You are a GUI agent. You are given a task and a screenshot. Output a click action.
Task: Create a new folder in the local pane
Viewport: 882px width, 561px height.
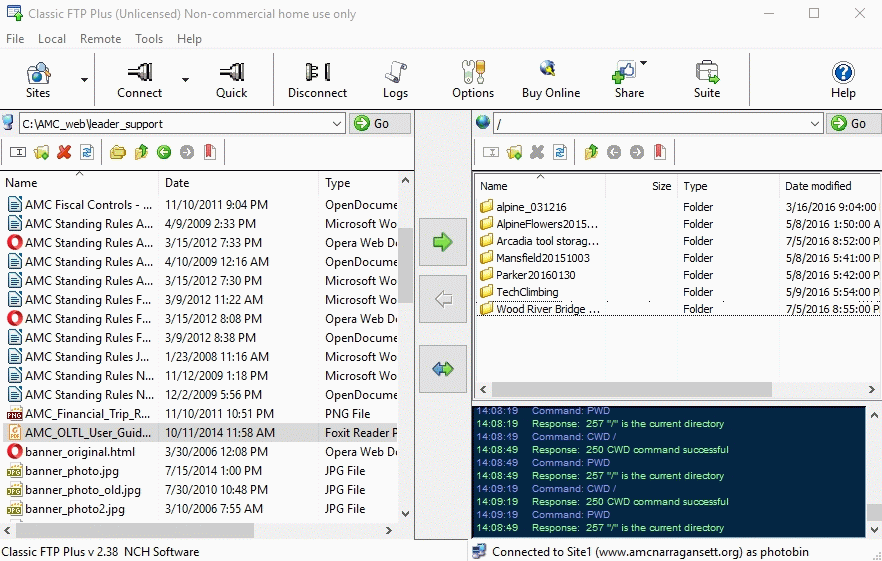click(x=41, y=152)
